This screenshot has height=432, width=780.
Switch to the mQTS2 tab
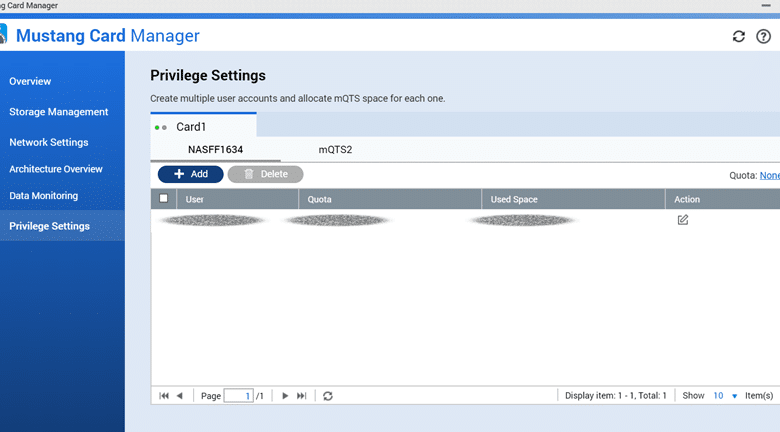335,150
